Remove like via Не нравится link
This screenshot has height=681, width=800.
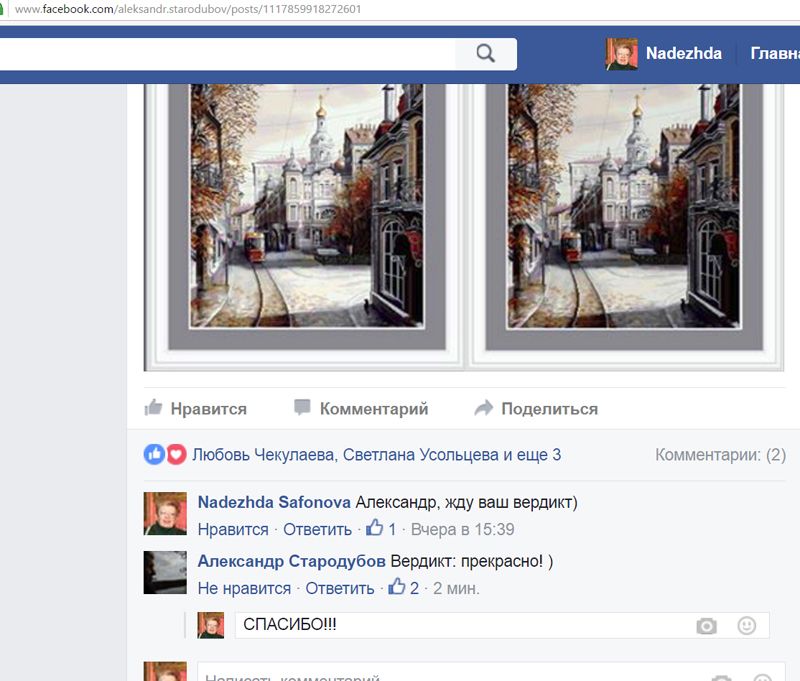pyautogui.click(x=244, y=588)
